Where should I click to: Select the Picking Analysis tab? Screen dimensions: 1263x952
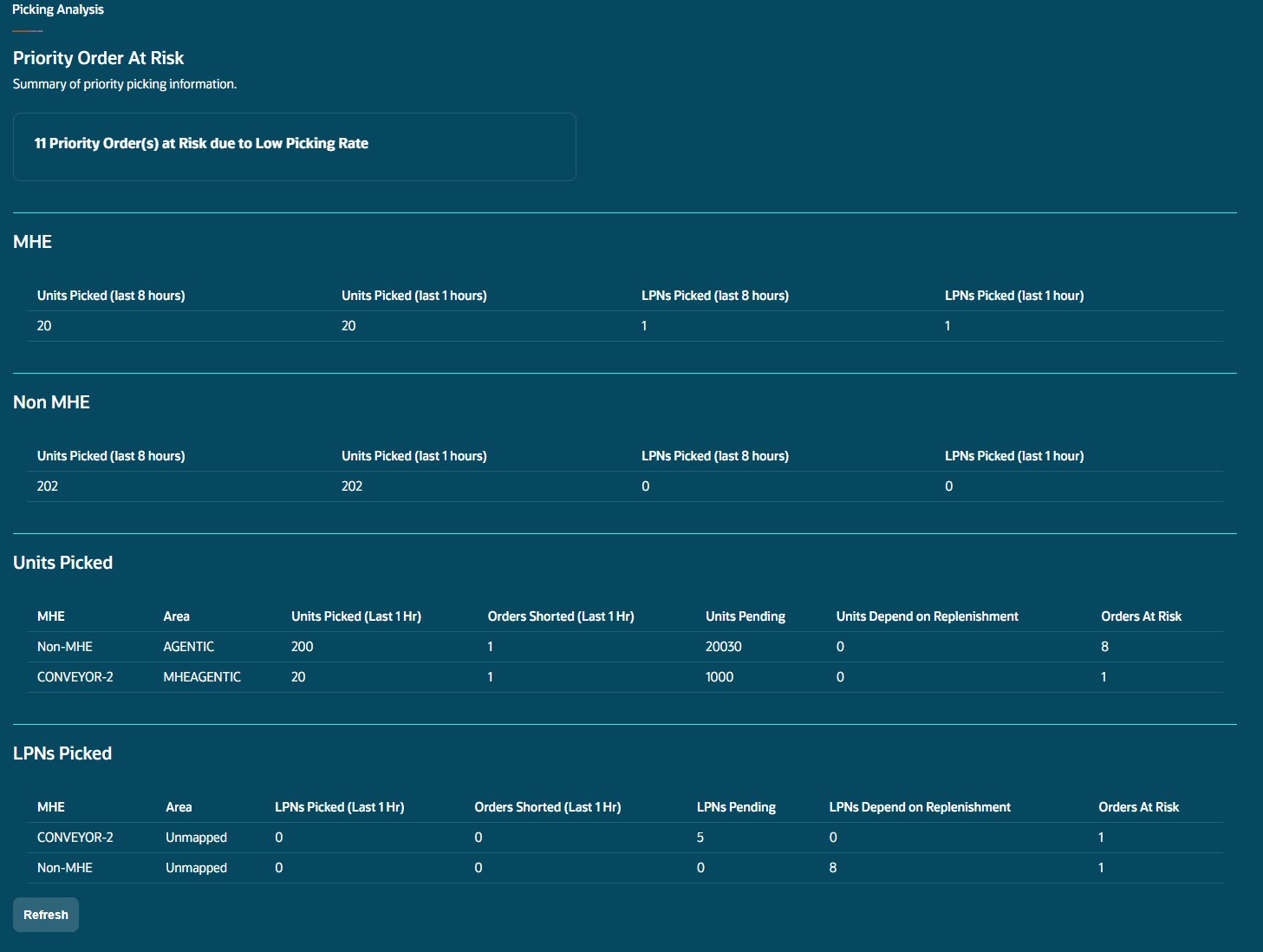58,10
